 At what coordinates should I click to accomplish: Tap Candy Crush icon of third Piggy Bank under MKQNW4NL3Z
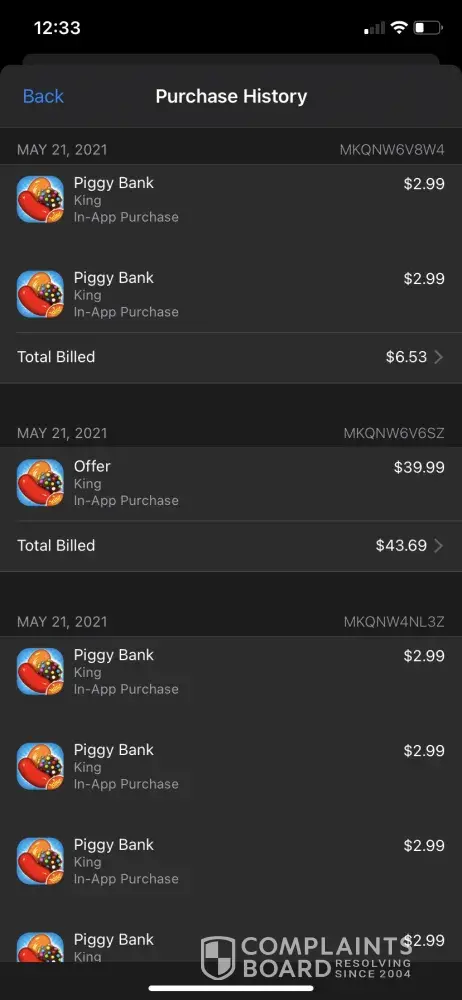[x=40, y=861]
